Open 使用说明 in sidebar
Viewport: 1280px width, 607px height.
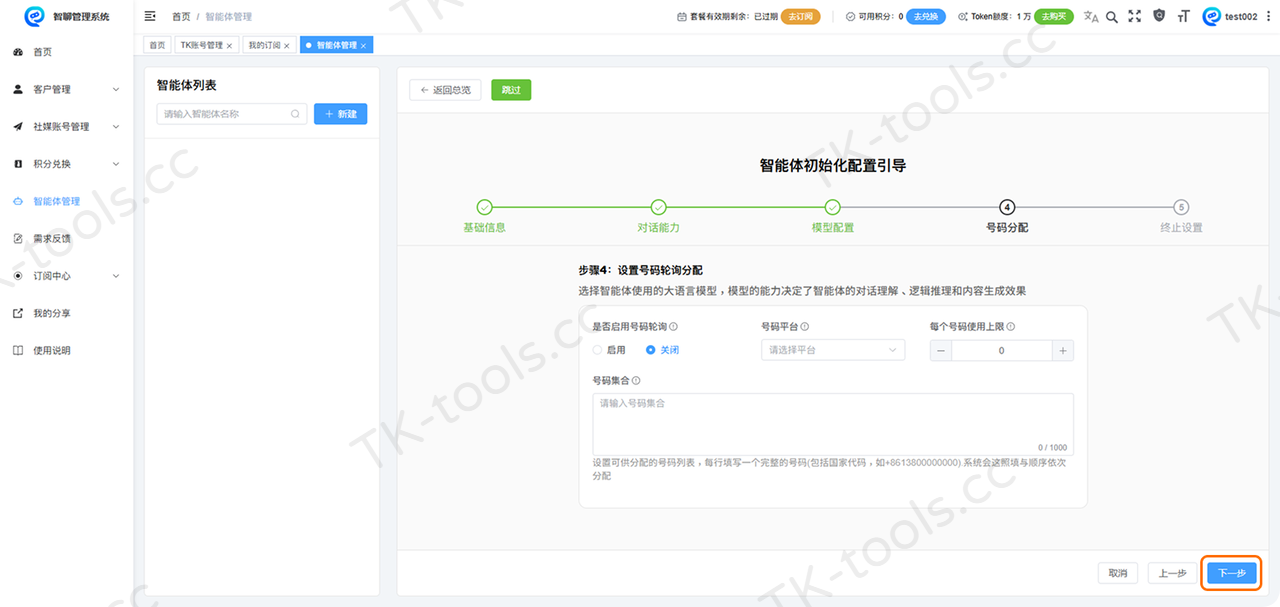pos(67,350)
